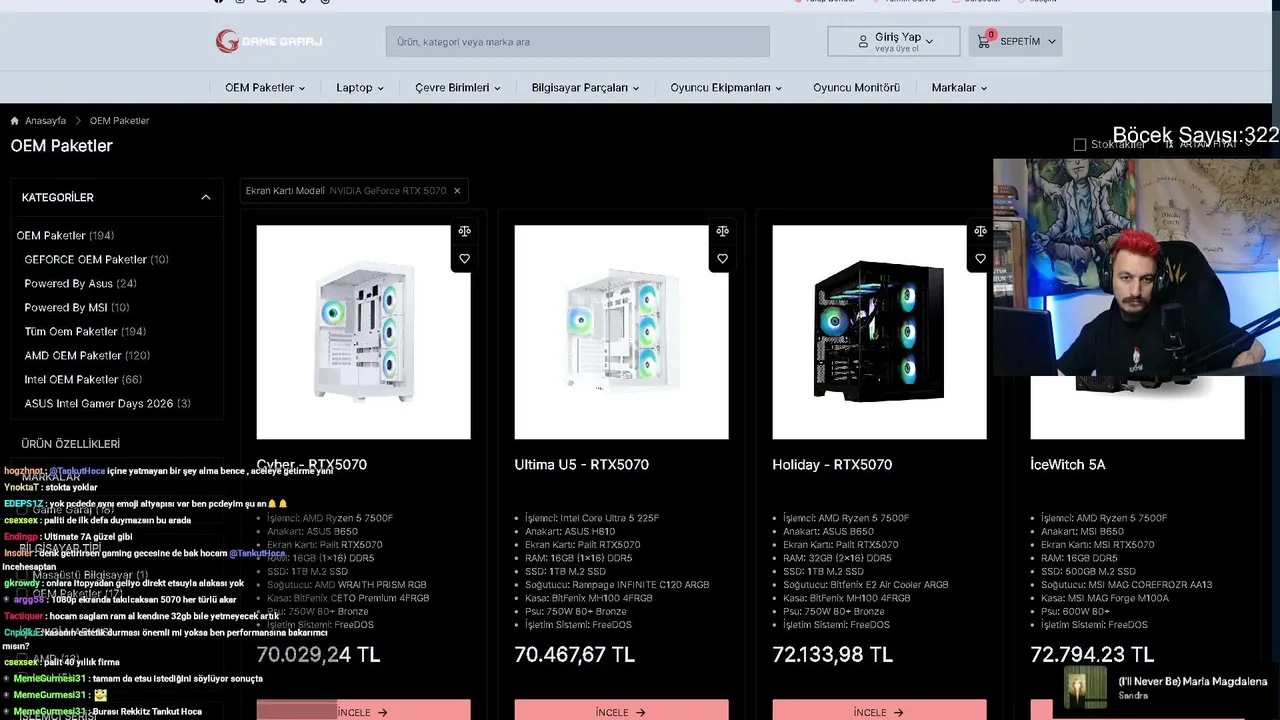The height and width of the screenshot is (720, 1280).
Task: Click the 72.133,98 TL price
Action: [x=832, y=655]
